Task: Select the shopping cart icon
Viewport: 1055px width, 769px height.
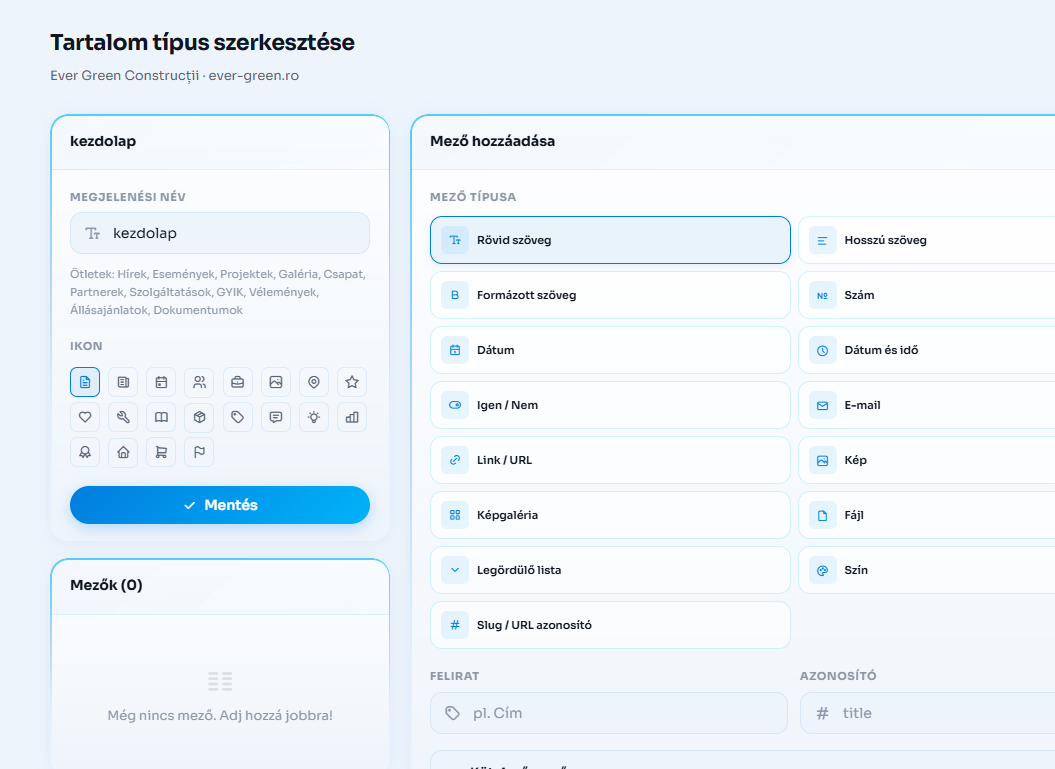Action: (x=161, y=452)
